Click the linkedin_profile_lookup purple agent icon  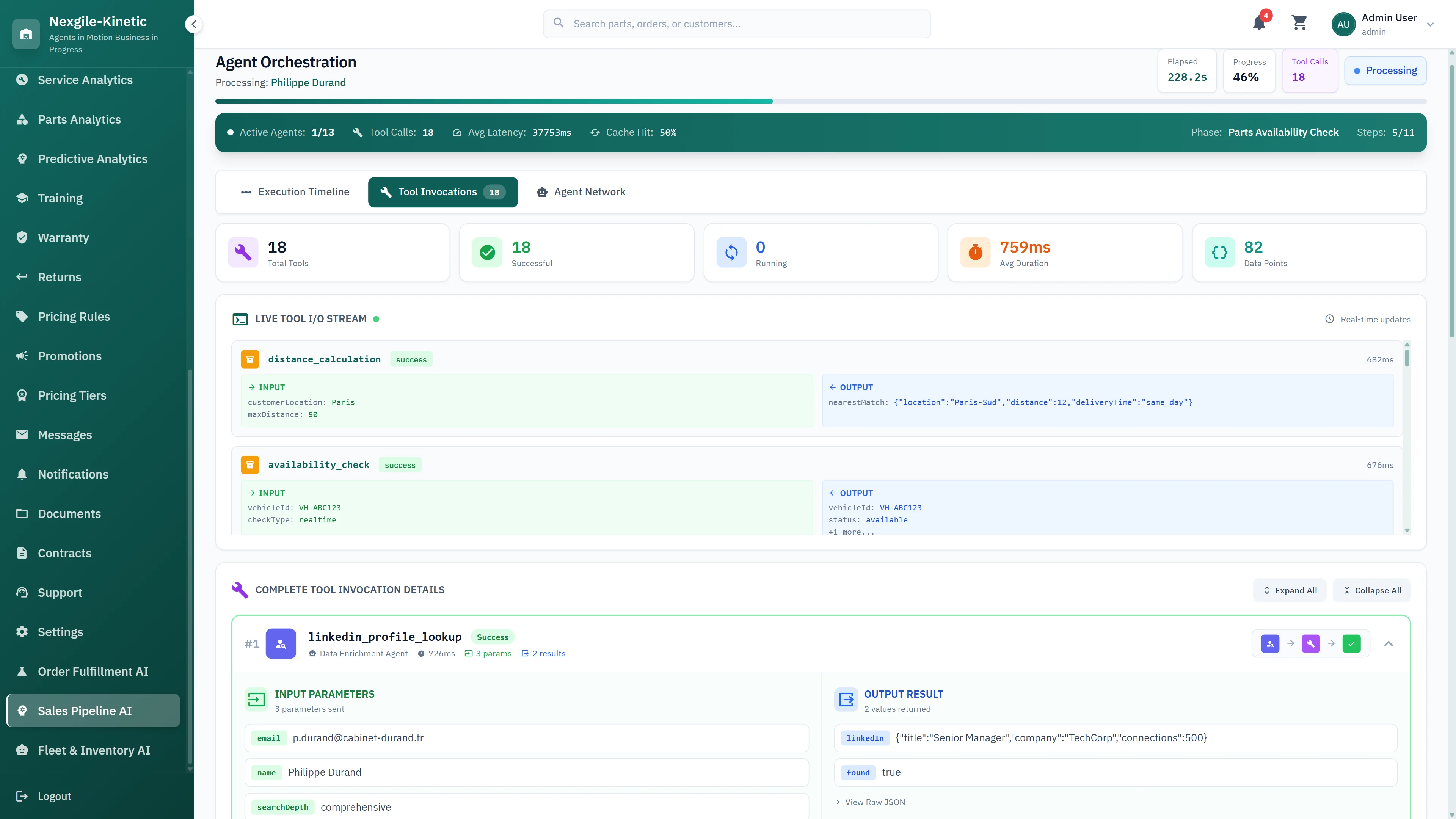click(281, 644)
